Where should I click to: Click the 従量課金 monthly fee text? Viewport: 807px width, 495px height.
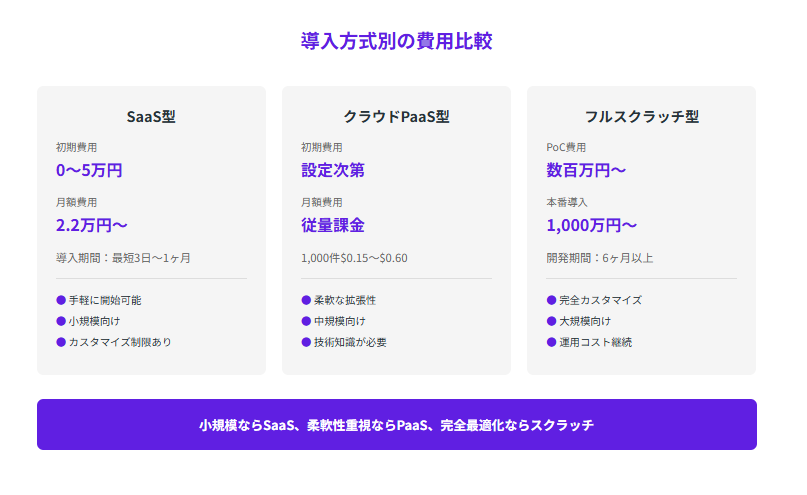click(333, 224)
